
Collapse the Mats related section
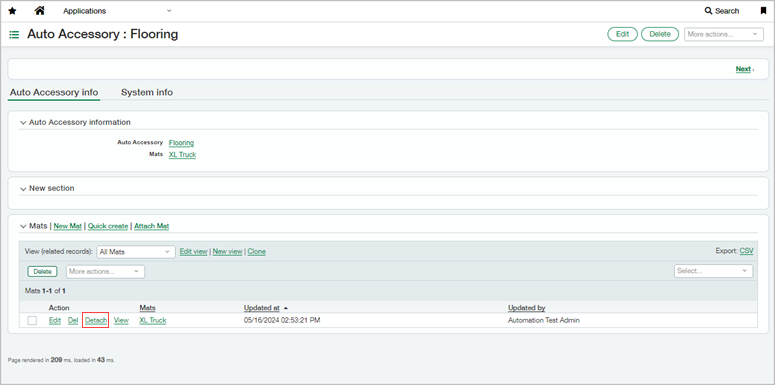click(23, 226)
